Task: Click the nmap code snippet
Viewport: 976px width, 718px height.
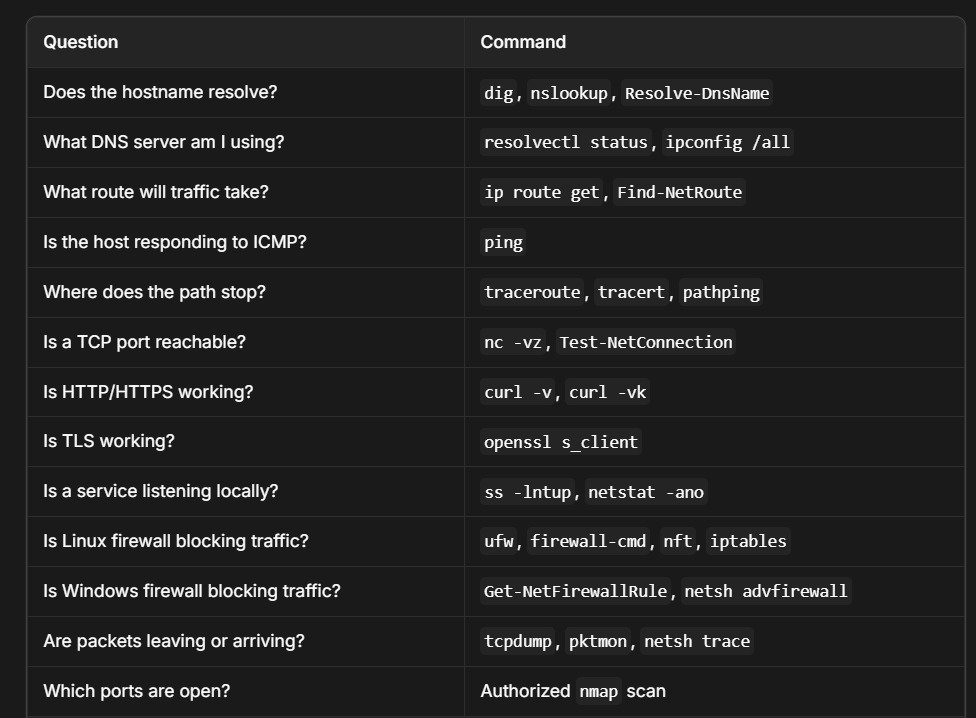Action: pos(598,691)
